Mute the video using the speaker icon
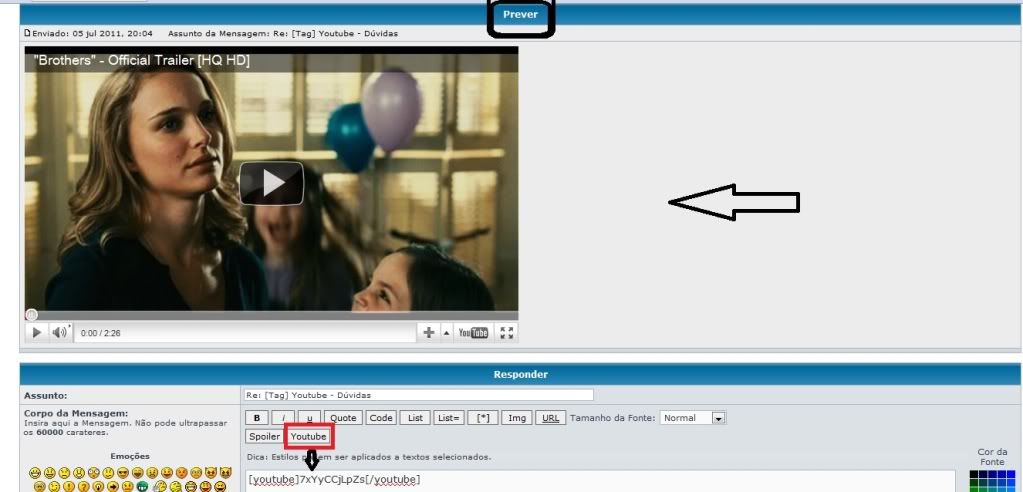The height and width of the screenshot is (492, 1023). [59, 333]
